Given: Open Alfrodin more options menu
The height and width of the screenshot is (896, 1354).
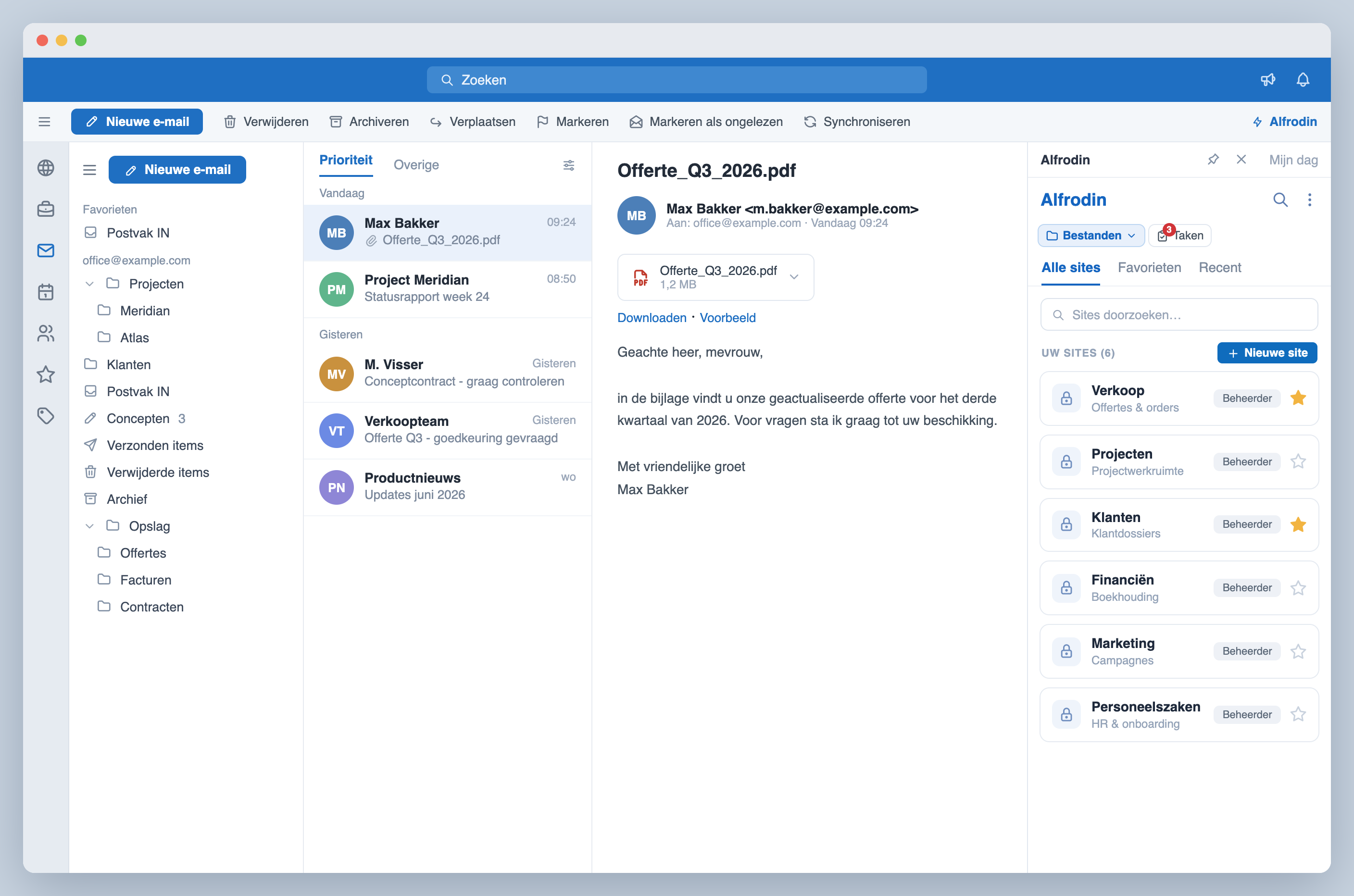Looking at the screenshot, I should 1309,199.
